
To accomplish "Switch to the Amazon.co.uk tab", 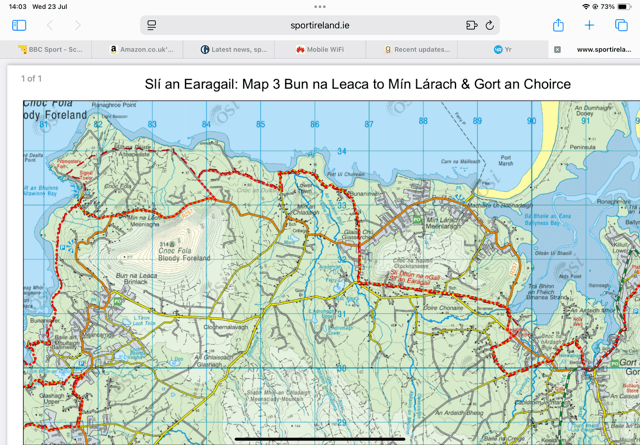I will 141,49.
